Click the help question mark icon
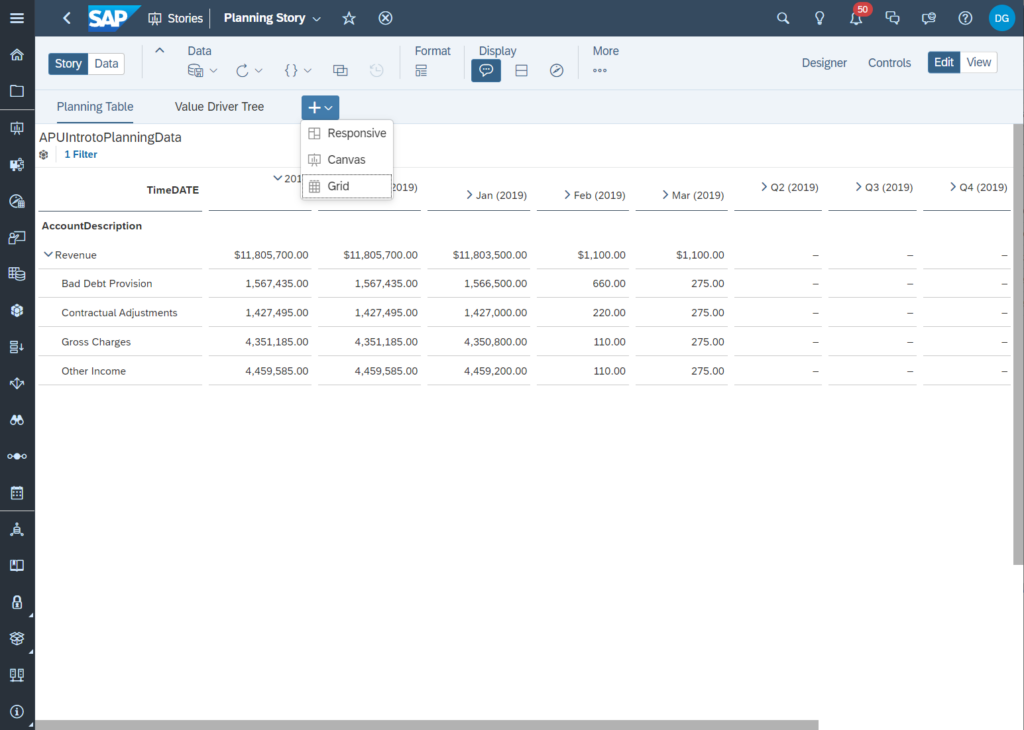The image size is (1024, 730). coord(965,18)
